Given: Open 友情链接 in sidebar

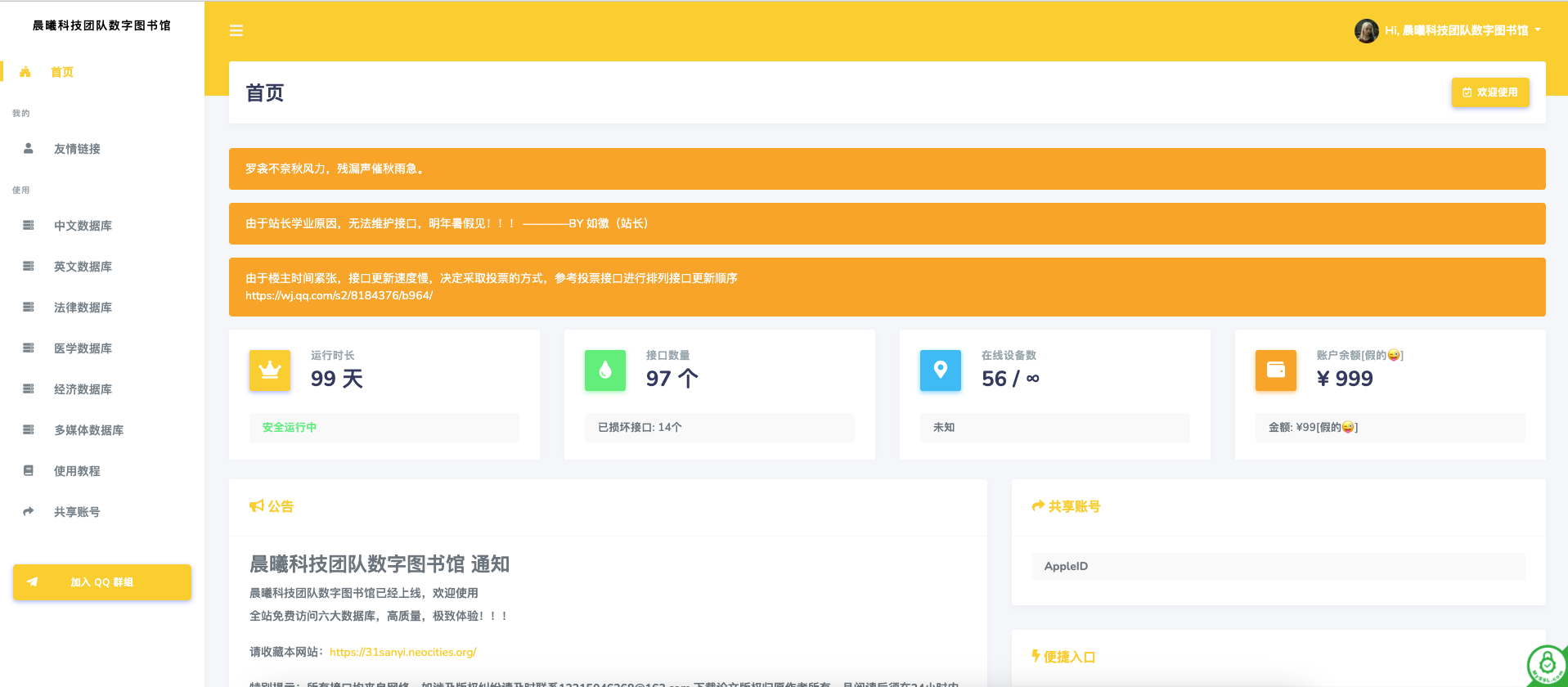Looking at the screenshot, I should click(x=102, y=149).
